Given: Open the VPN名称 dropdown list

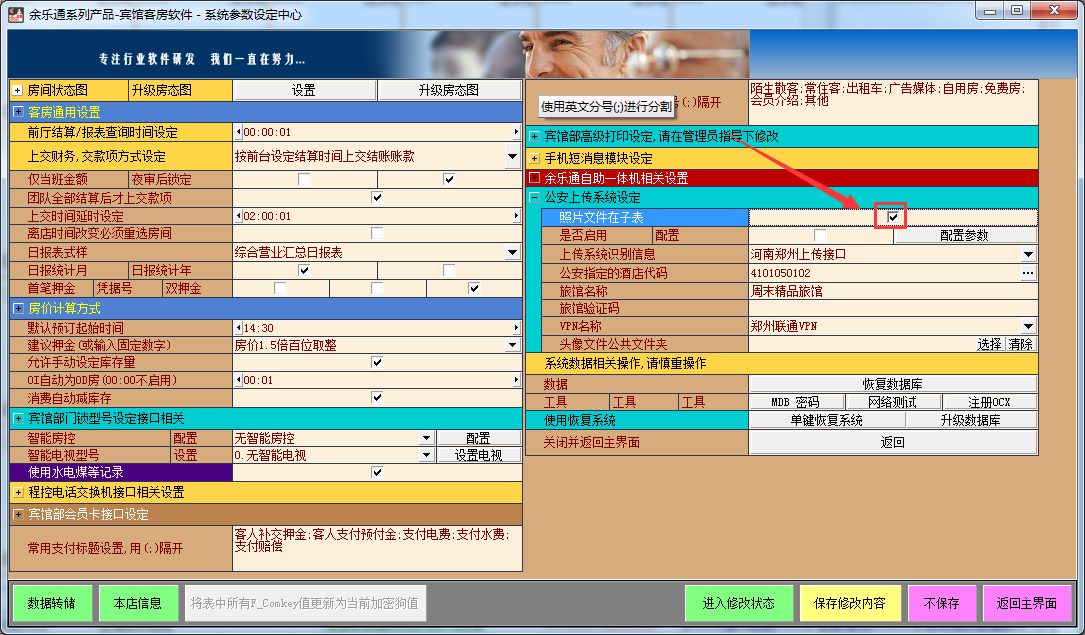Looking at the screenshot, I should point(1028,326).
